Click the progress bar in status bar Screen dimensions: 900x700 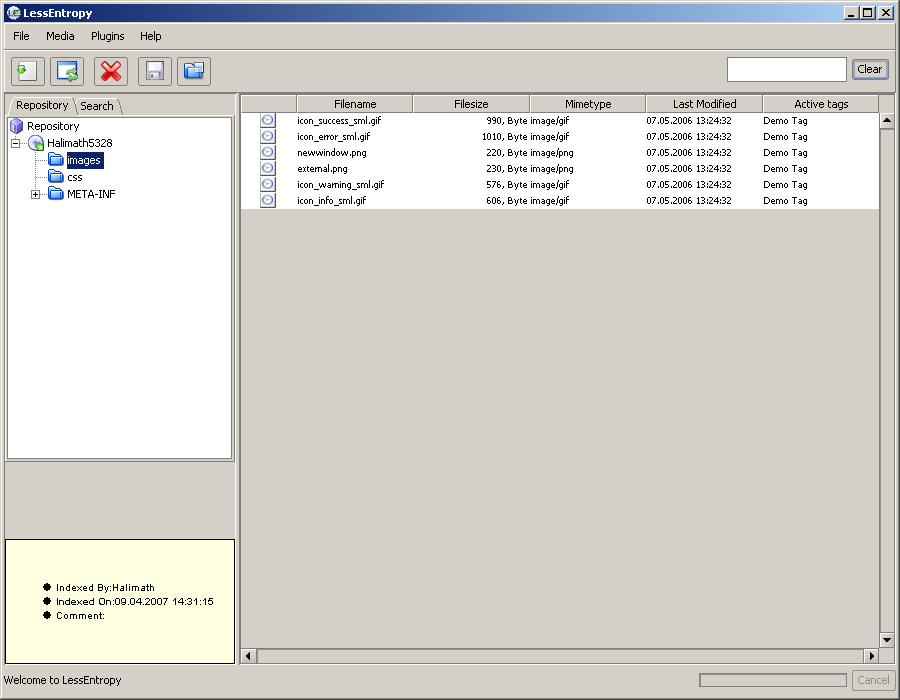773,680
